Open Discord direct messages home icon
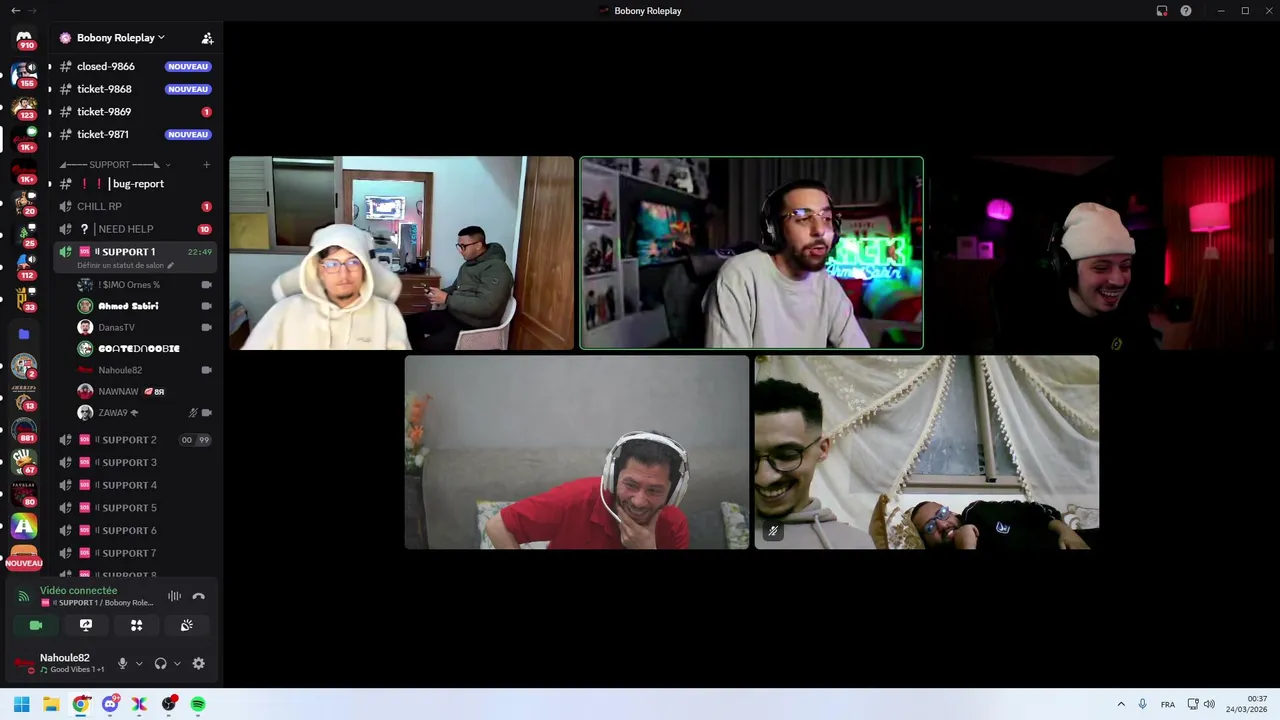This screenshot has height=720, width=1280. point(24,37)
